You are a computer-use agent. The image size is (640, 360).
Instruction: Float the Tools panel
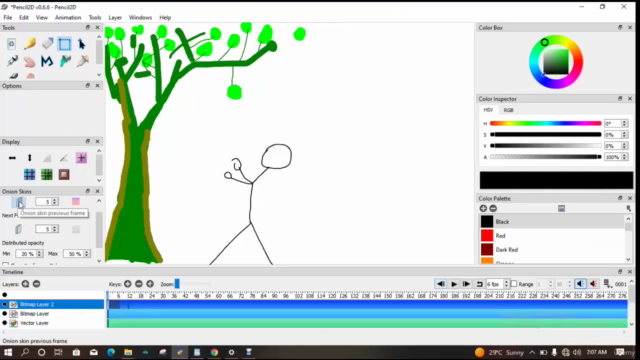tap(87, 27)
